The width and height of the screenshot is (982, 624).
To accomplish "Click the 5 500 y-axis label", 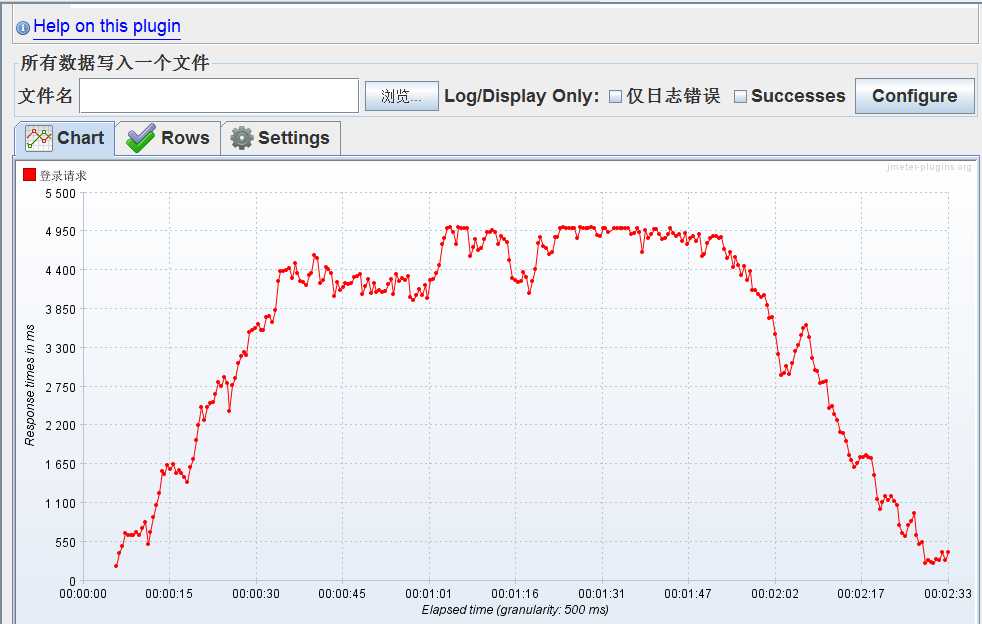I will point(60,194).
